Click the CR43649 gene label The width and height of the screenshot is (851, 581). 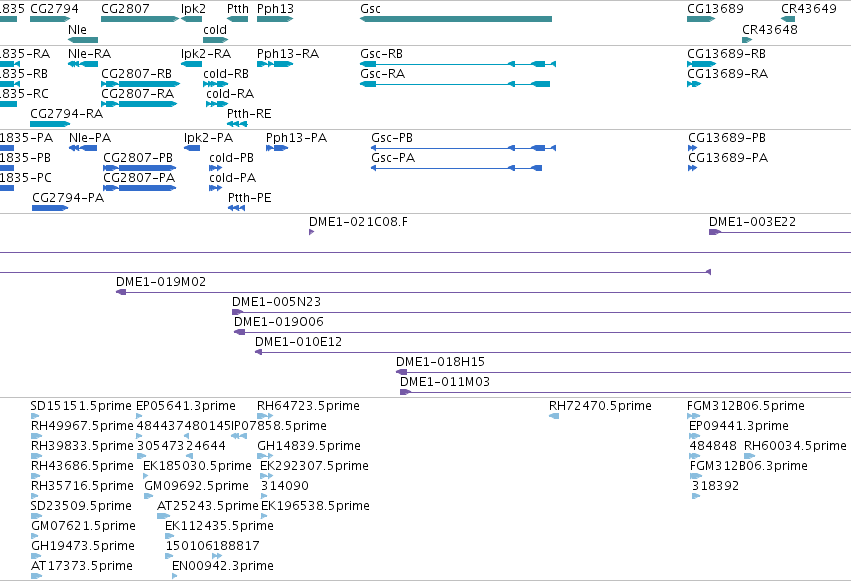tap(809, 9)
